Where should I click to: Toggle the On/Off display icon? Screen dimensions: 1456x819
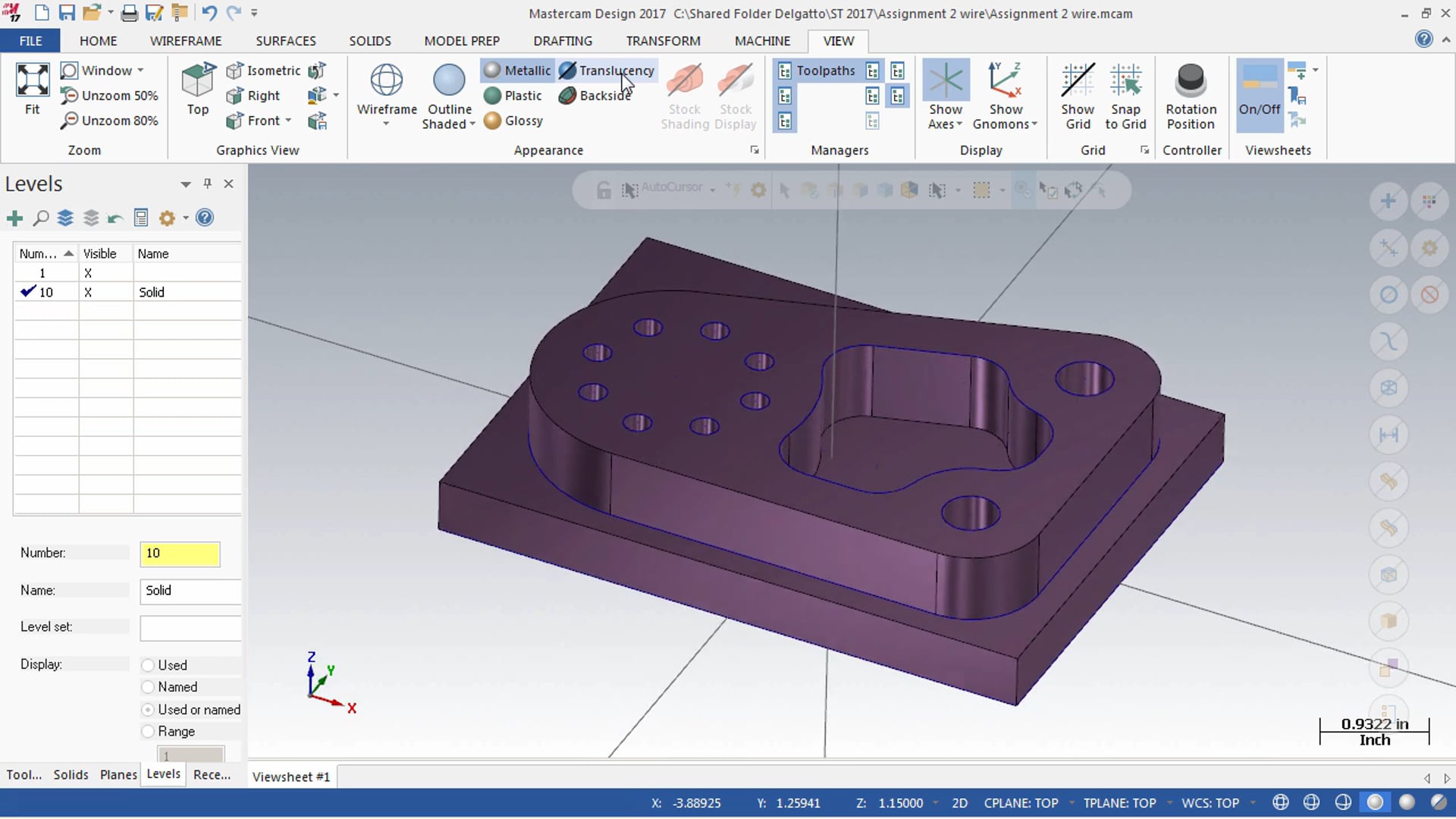click(1258, 94)
